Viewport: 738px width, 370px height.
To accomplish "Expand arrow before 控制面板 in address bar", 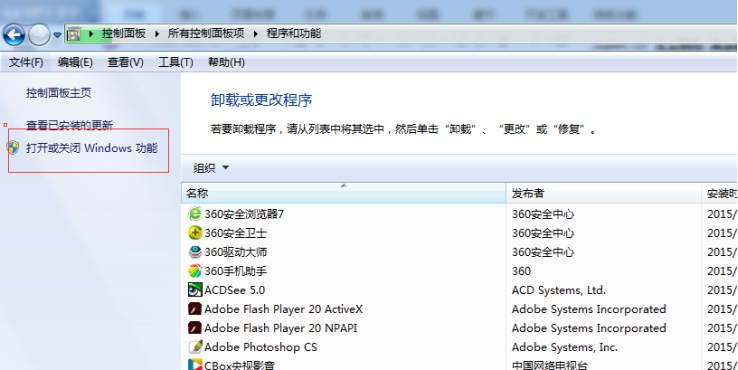I will point(91,34).
